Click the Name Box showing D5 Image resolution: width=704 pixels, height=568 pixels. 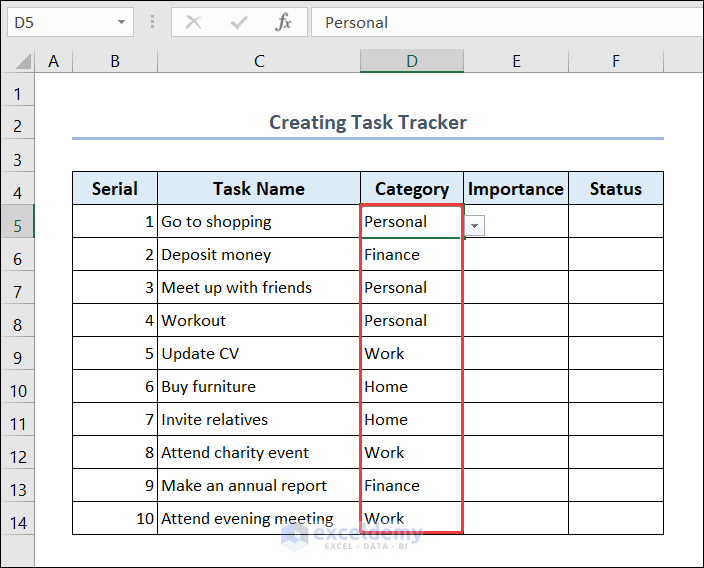click(70, 22)
